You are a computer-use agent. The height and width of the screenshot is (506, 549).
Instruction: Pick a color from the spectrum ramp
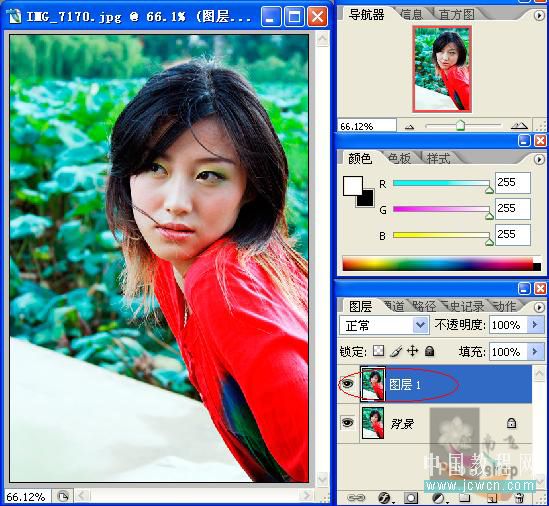[442, 263]
